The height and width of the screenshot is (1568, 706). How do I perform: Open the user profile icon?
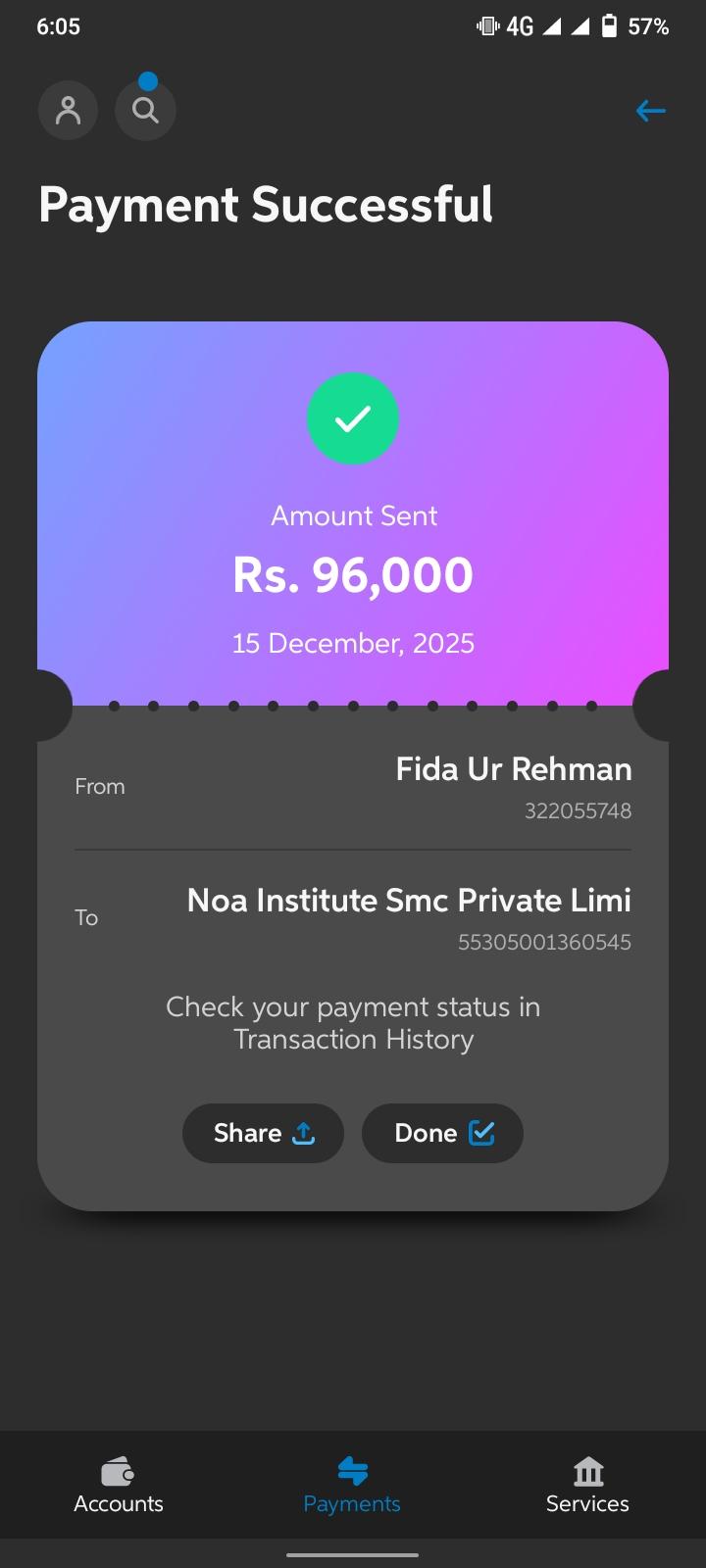coord(68,110)
